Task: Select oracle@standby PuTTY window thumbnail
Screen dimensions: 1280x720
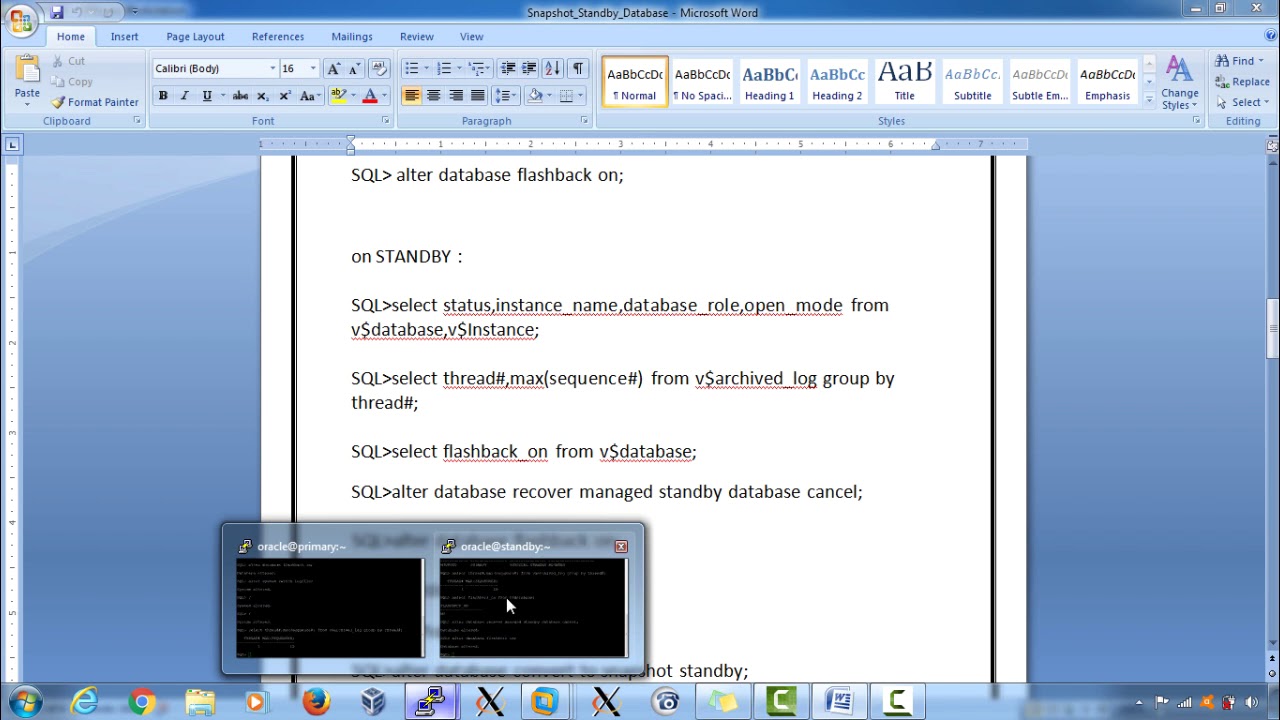Action: [x=533, y=600]
